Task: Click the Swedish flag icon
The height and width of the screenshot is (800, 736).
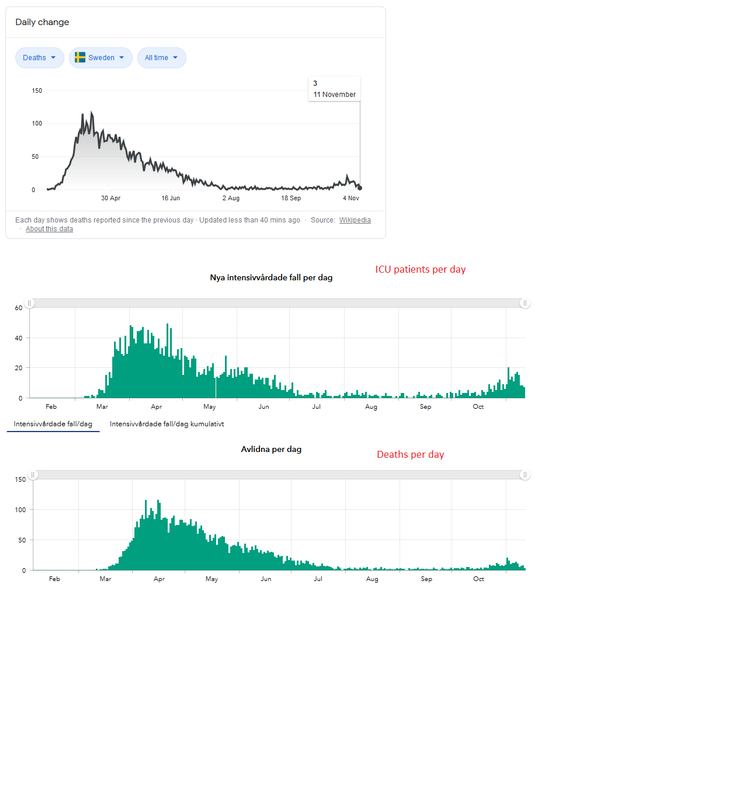Action: 80,58
